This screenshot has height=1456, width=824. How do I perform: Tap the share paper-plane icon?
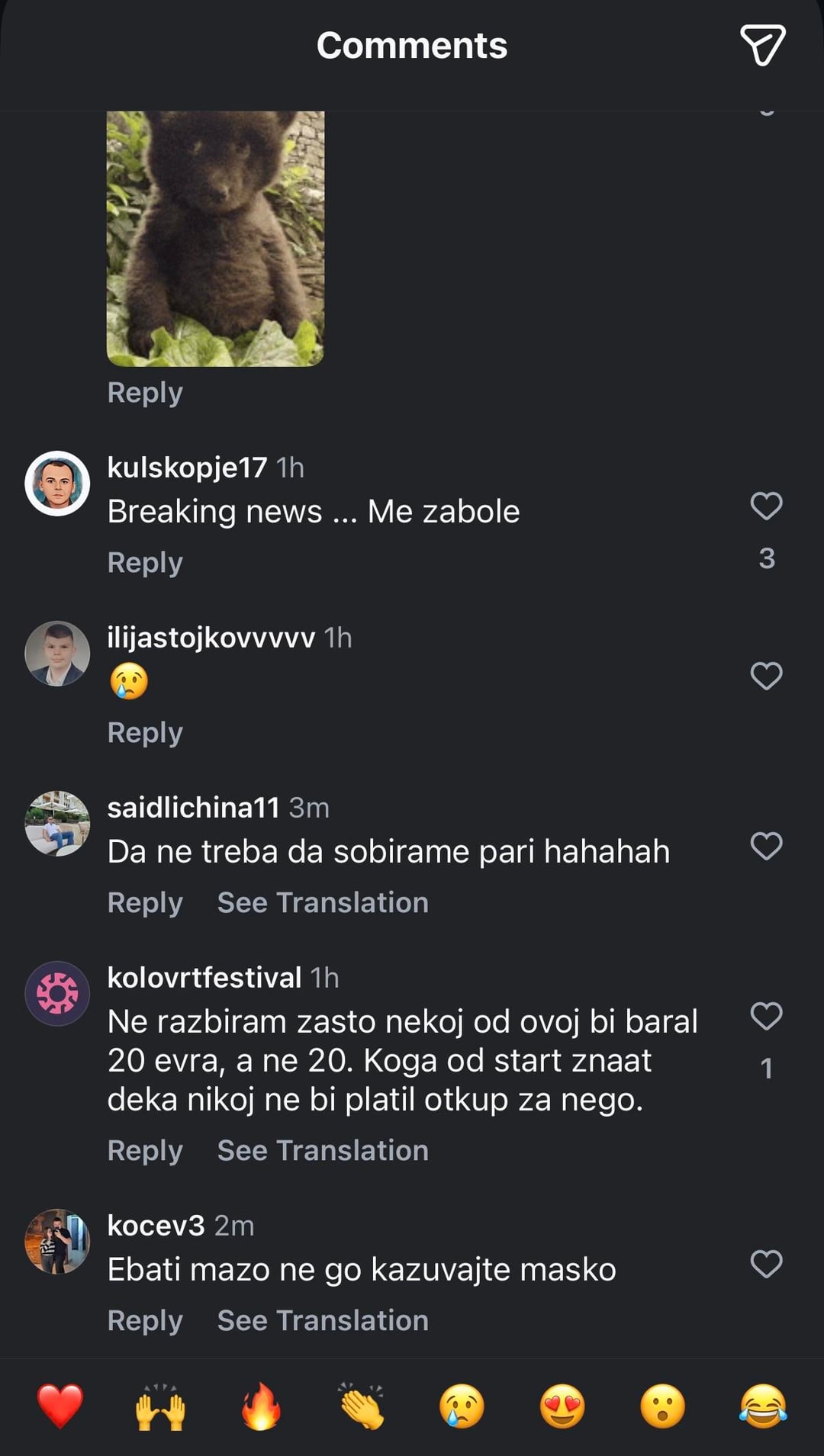point(762,45)
